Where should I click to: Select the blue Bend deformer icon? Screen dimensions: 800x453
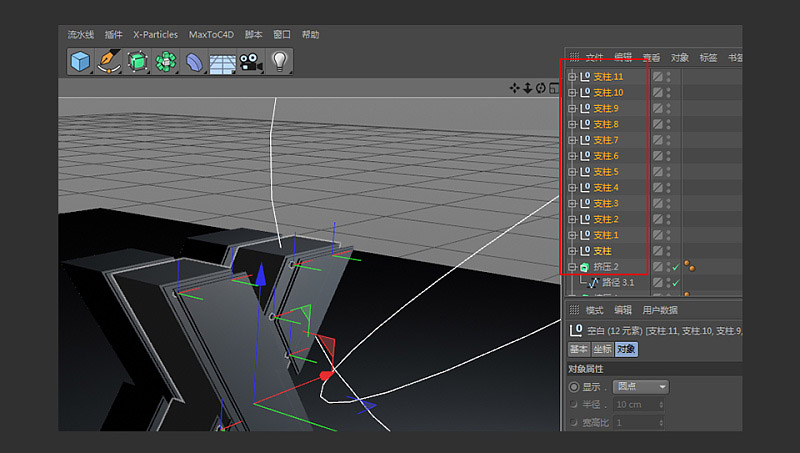[194, 62]
